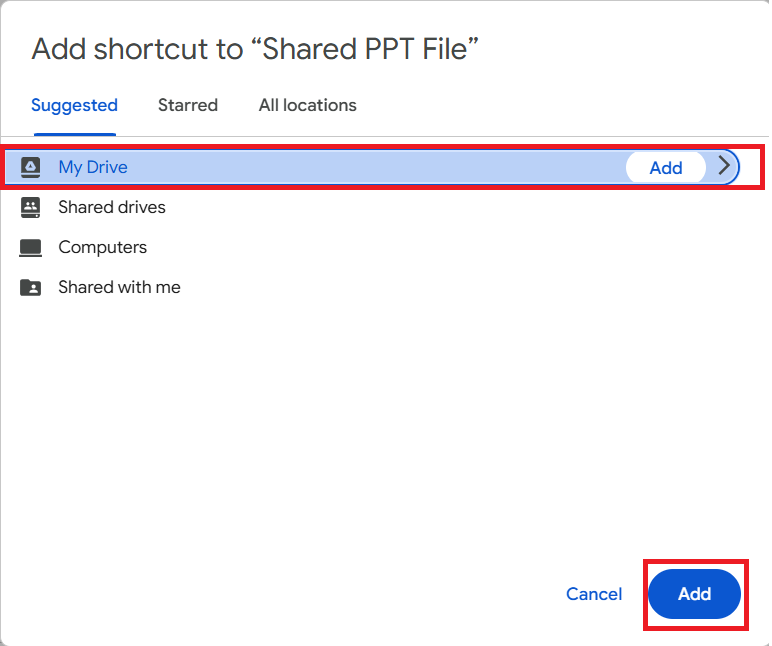The width and height of the screenshot is (772, 646).
Task: Open the Starred tab
Action: tap(188, 105)
